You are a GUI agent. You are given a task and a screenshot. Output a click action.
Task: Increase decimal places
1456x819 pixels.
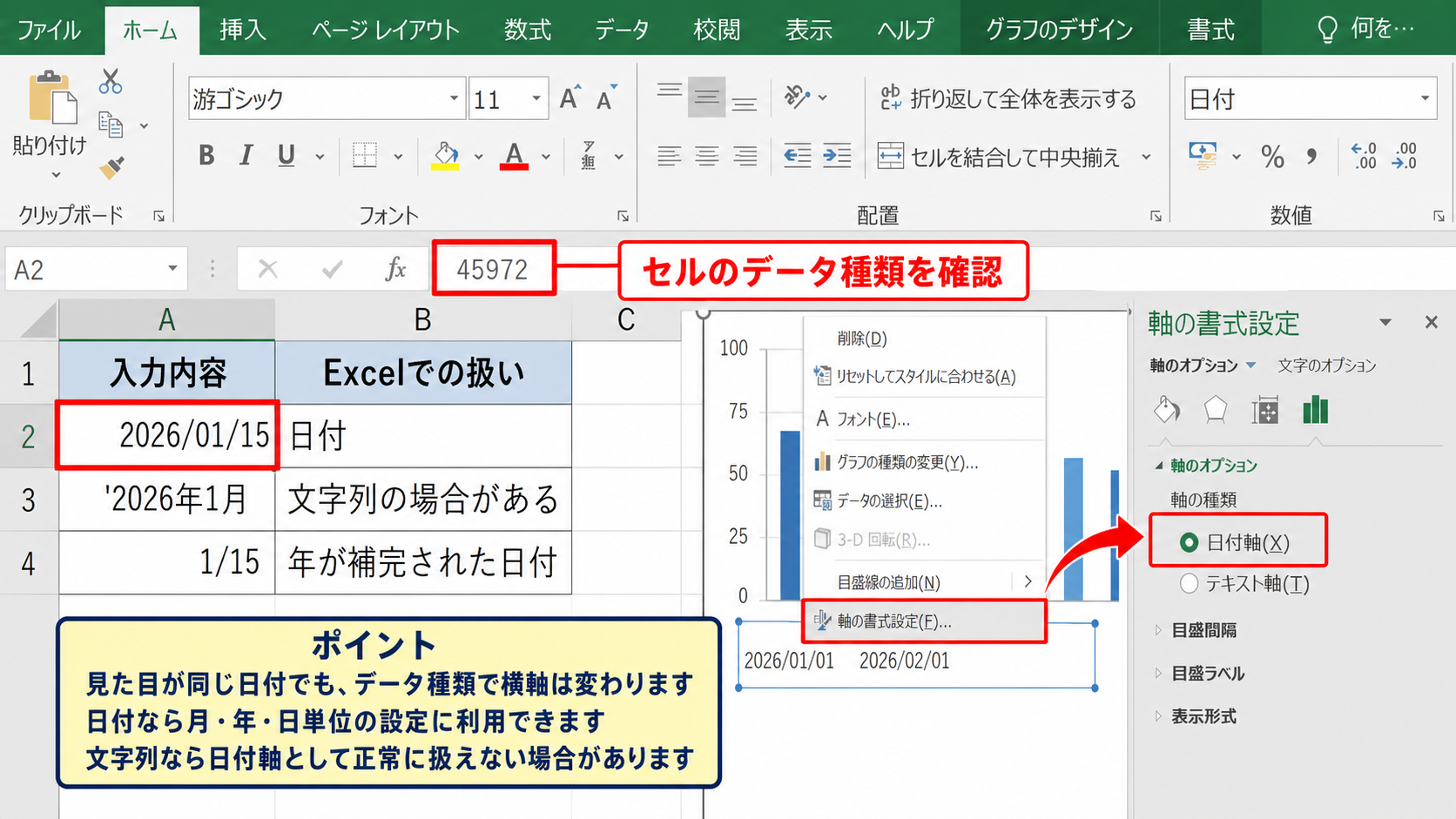point(1364,156)
